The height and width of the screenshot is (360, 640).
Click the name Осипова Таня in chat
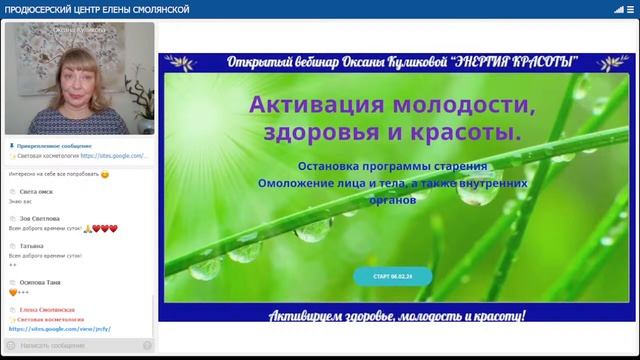click(x=40, y=282)
